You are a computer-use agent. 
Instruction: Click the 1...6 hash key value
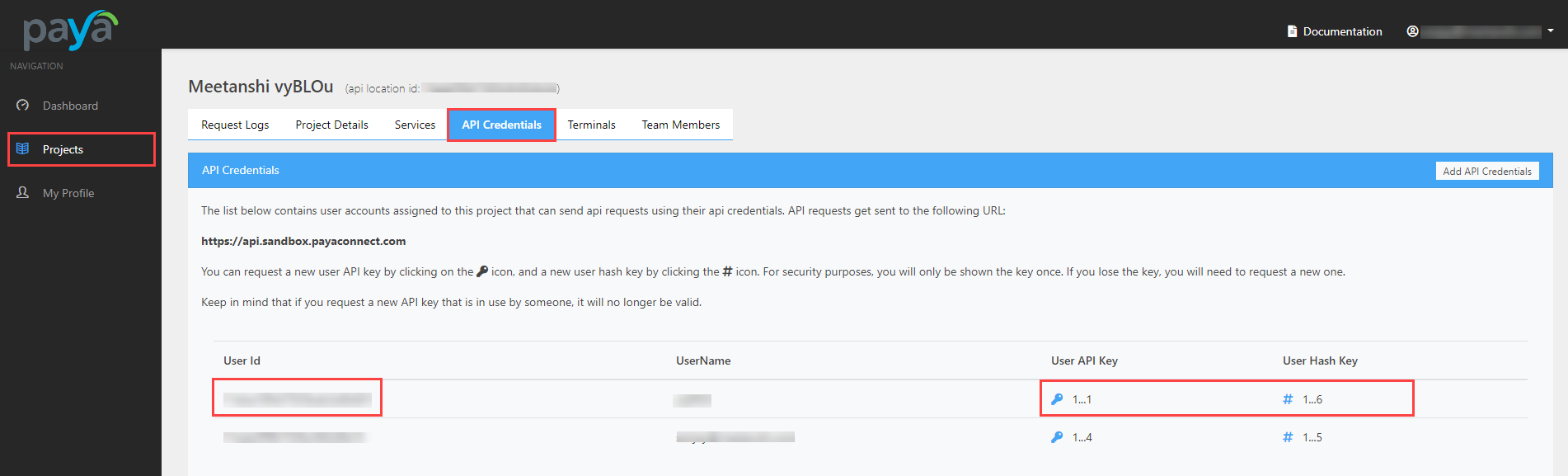(1312, 399)
